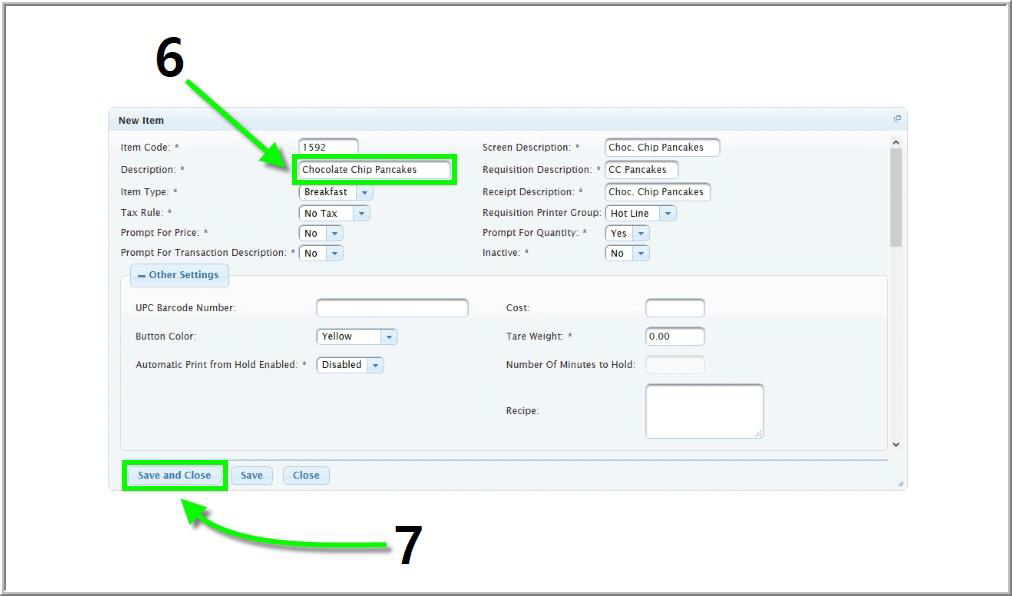Expand the Prompt For Quantity dropdown

[640, 233]
